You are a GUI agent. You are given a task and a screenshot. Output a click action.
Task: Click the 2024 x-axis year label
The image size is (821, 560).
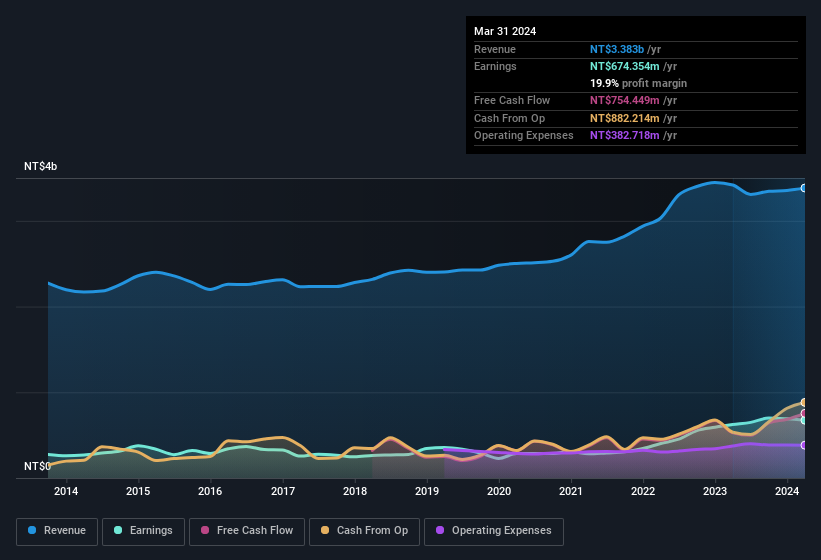tap(788, 491)
